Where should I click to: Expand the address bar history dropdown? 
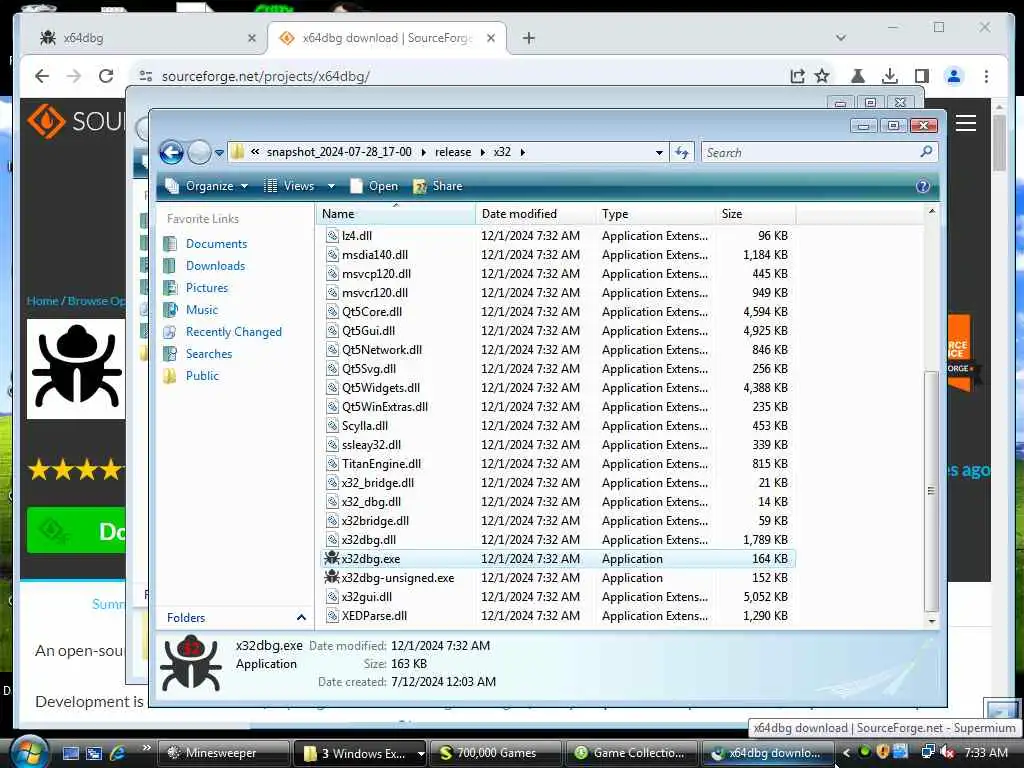659,152
